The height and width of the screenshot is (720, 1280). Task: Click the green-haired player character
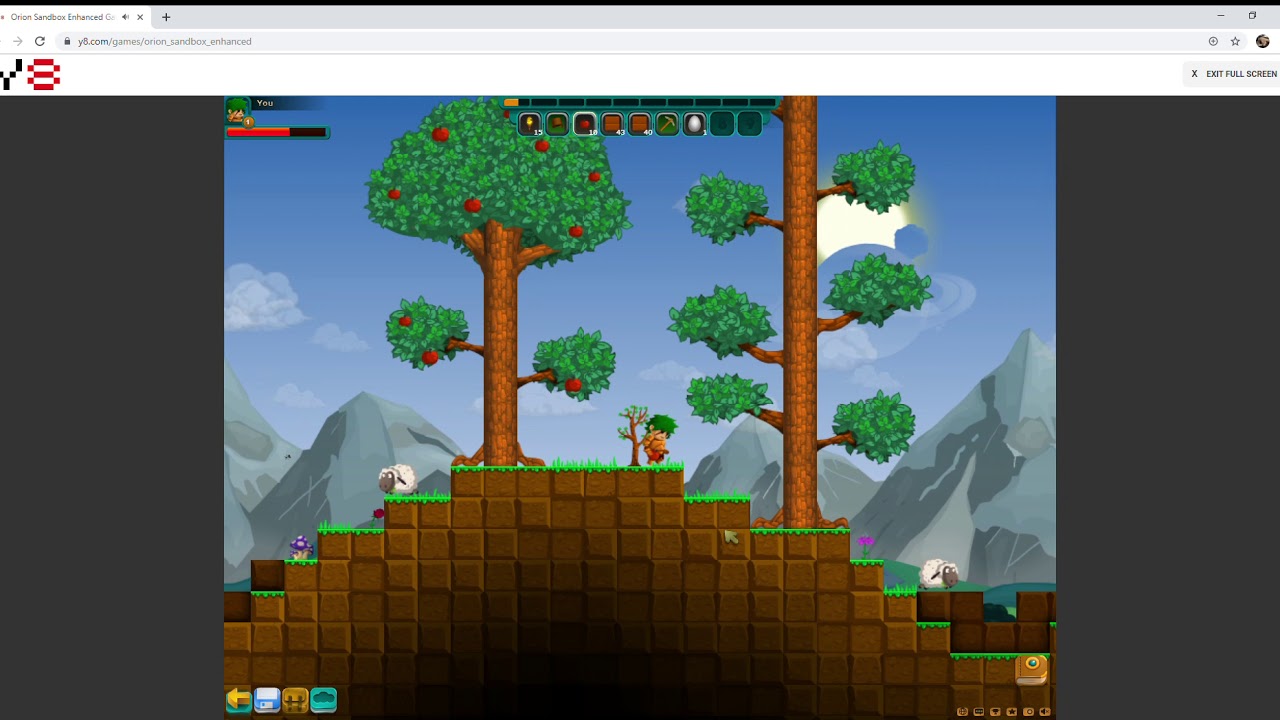tap(657, 441)
